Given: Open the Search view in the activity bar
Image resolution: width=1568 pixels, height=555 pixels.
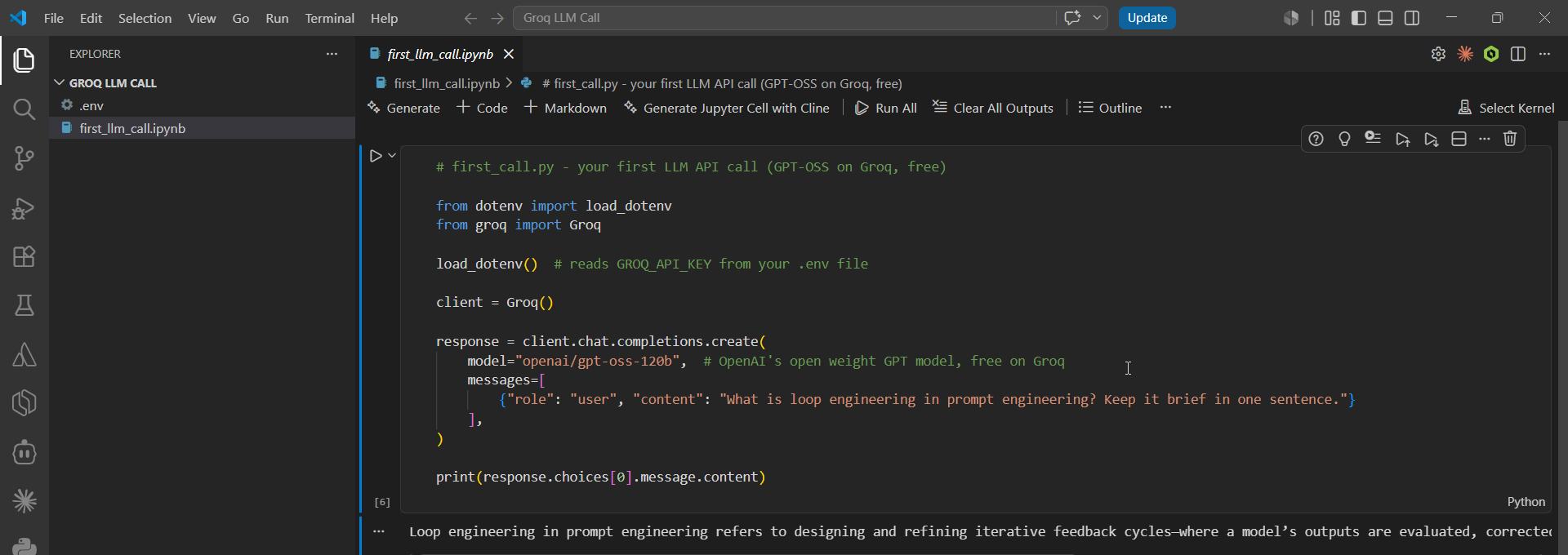Looking at the screenshot, I should [x=24, y=109].
